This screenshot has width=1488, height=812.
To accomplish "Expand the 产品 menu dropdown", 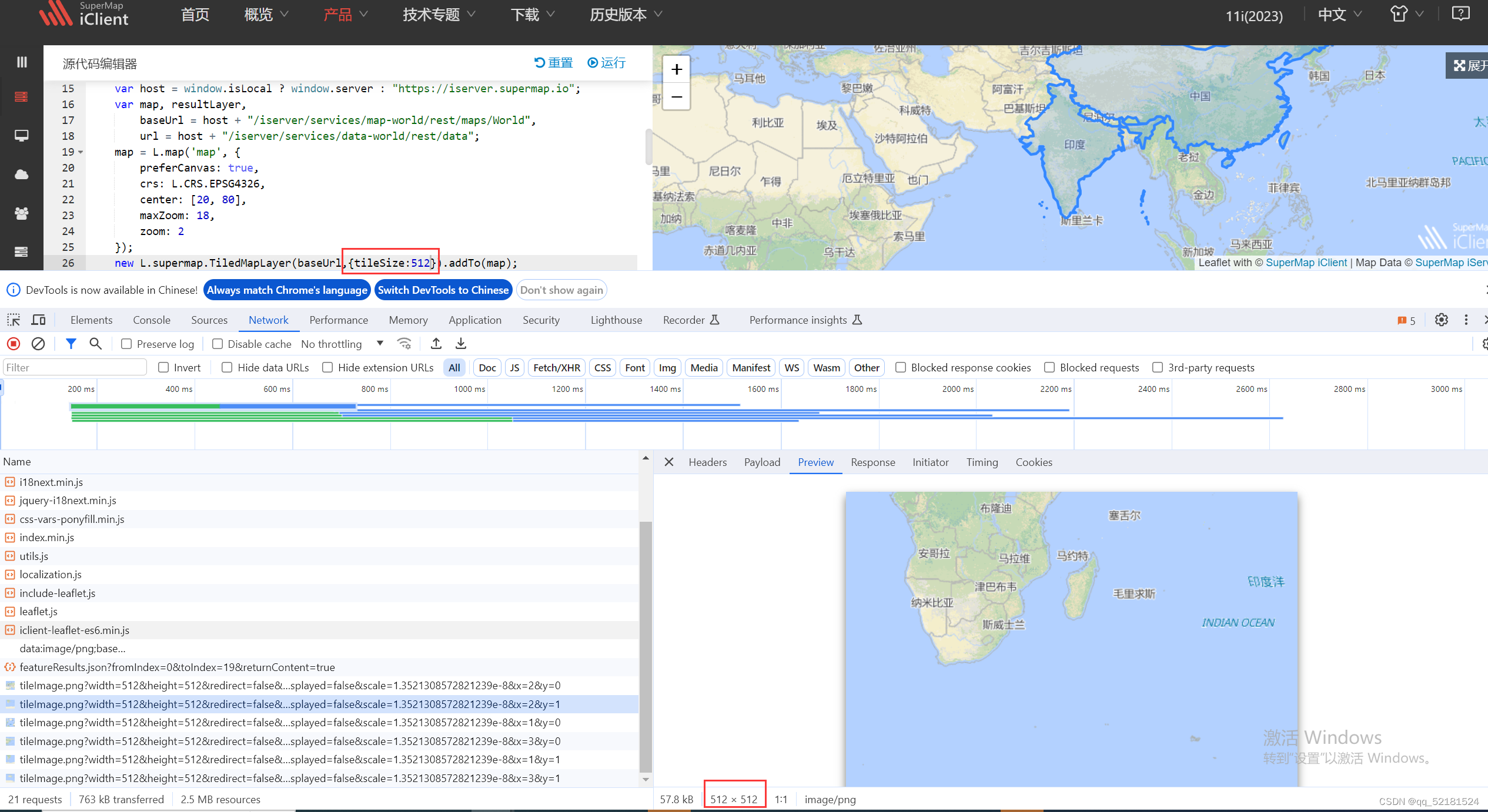I will tap(345, 14).
